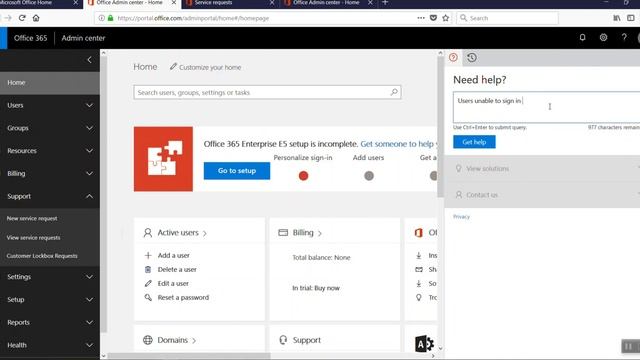The width and height of the screenshot is (640, 360).
Task: Select the red question mark help tab icon
Action: [453, 58]
